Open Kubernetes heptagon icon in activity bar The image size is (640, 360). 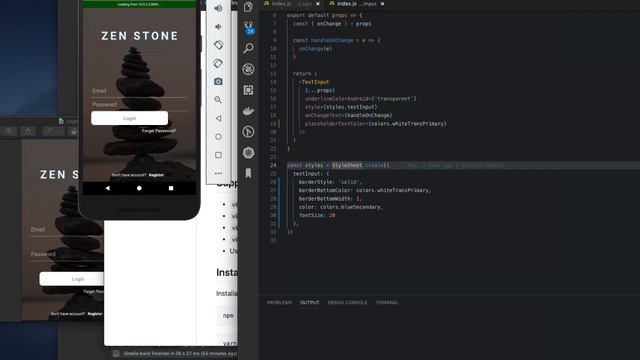click(248, 153)
